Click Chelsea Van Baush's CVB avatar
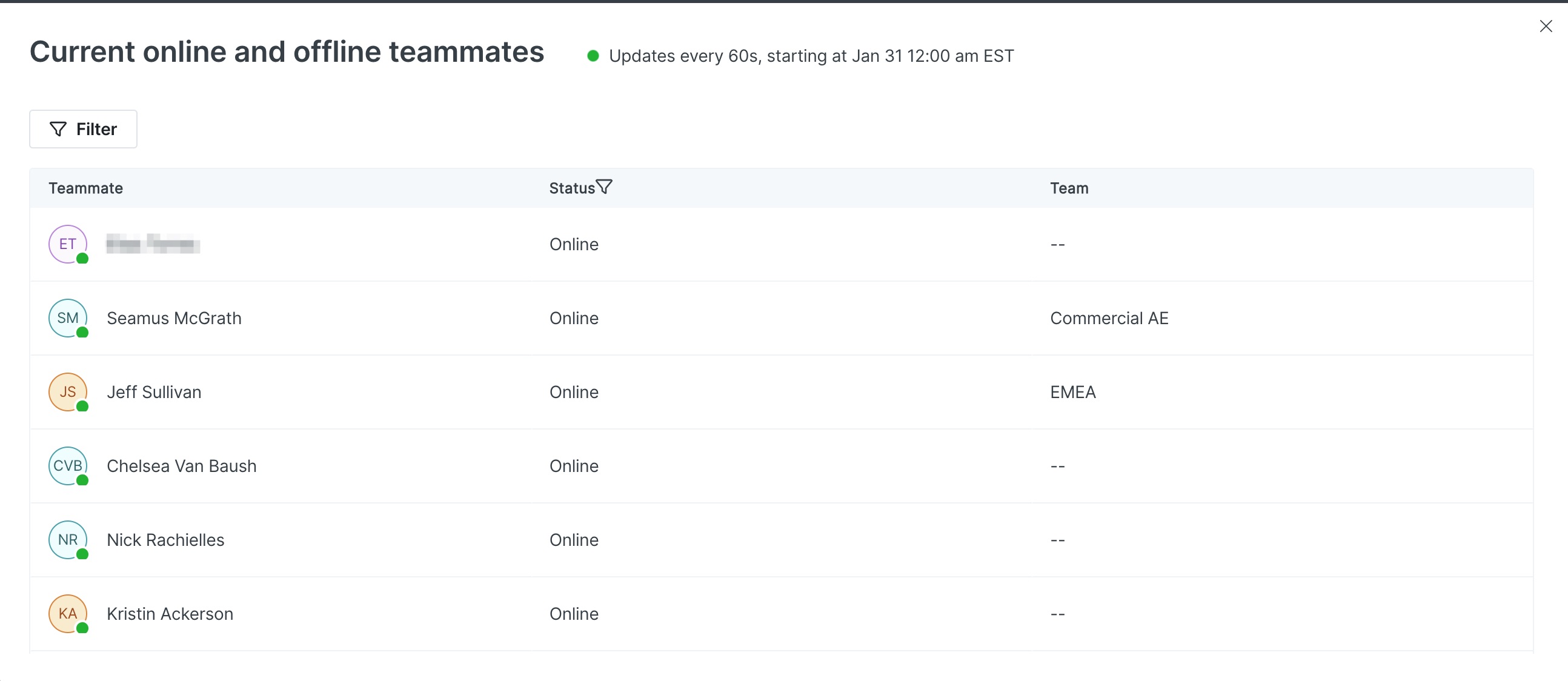 pyautogui.click(x=68, y=465)
